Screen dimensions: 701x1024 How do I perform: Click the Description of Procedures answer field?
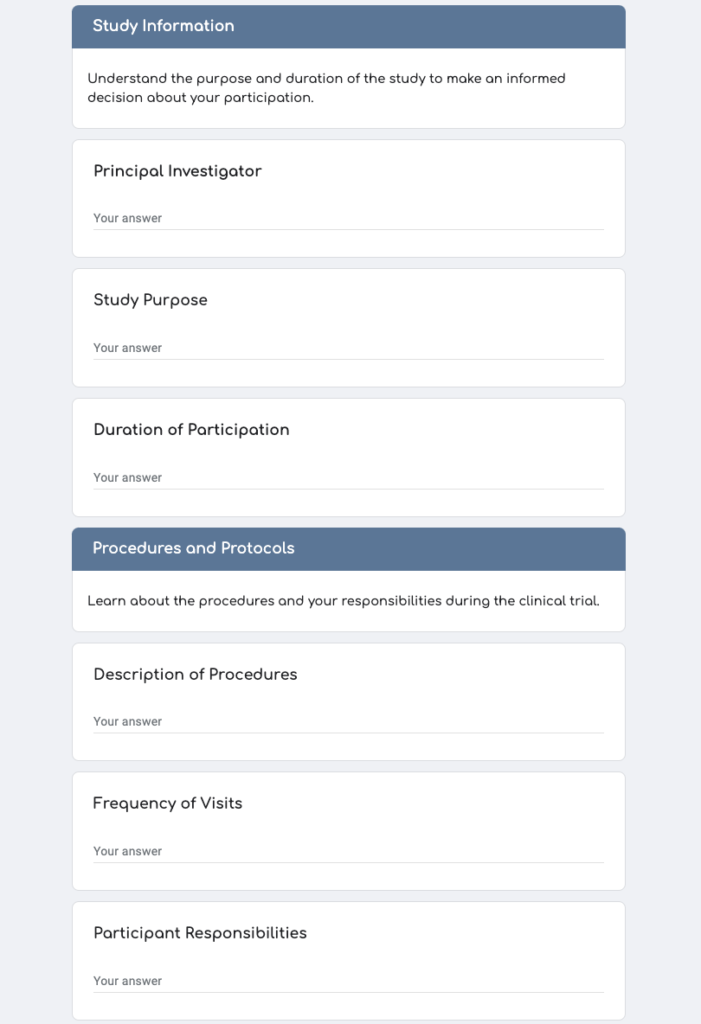tap(348, 722)
